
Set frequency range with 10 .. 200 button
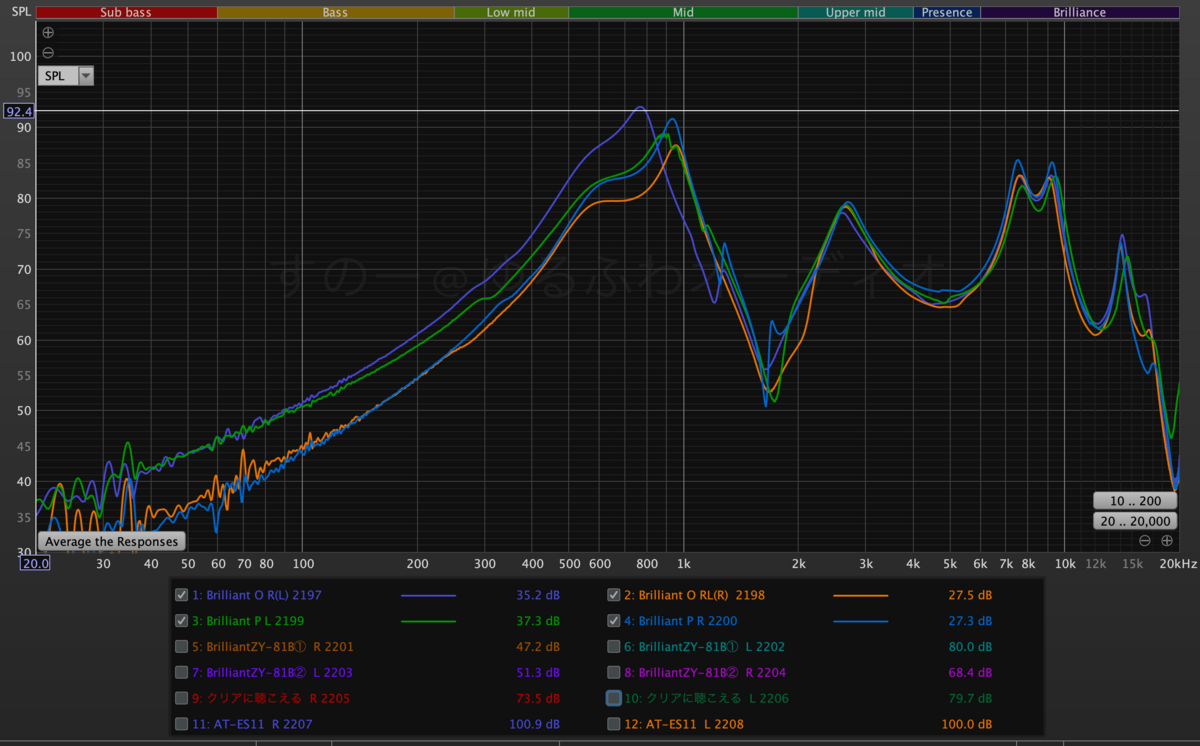(1133, 500)
